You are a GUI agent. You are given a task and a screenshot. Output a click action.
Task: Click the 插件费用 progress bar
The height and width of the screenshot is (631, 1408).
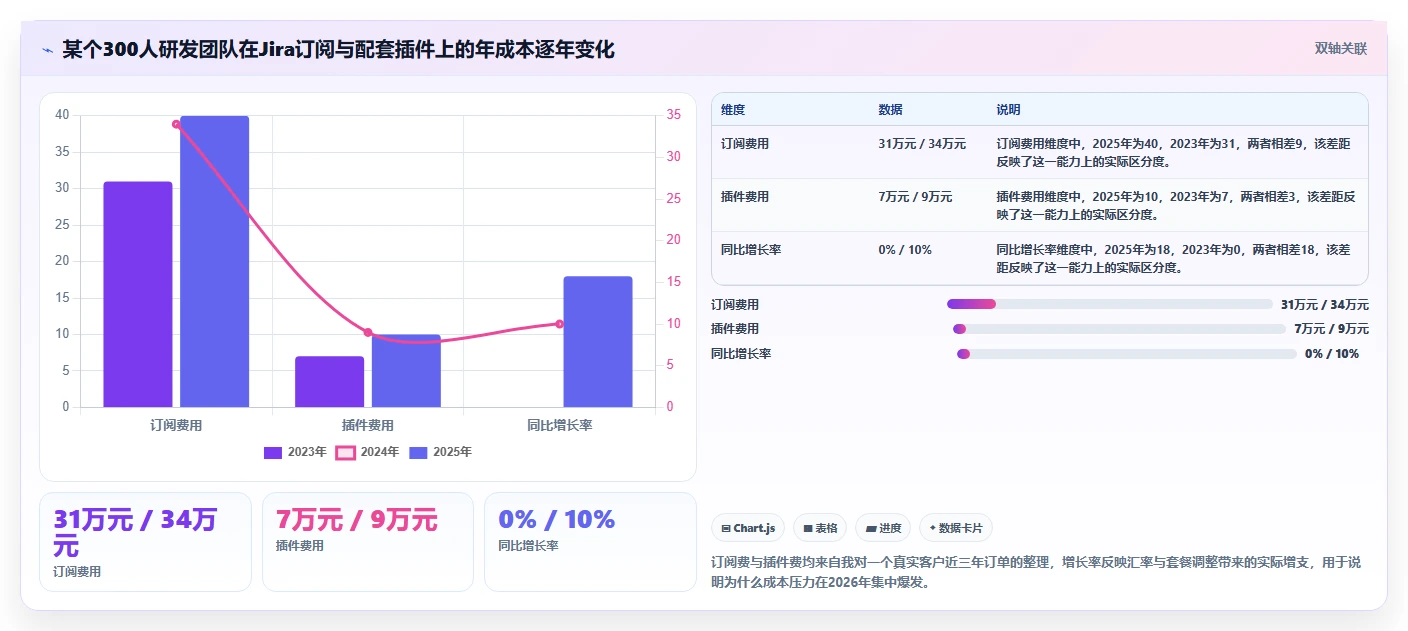1119,329
